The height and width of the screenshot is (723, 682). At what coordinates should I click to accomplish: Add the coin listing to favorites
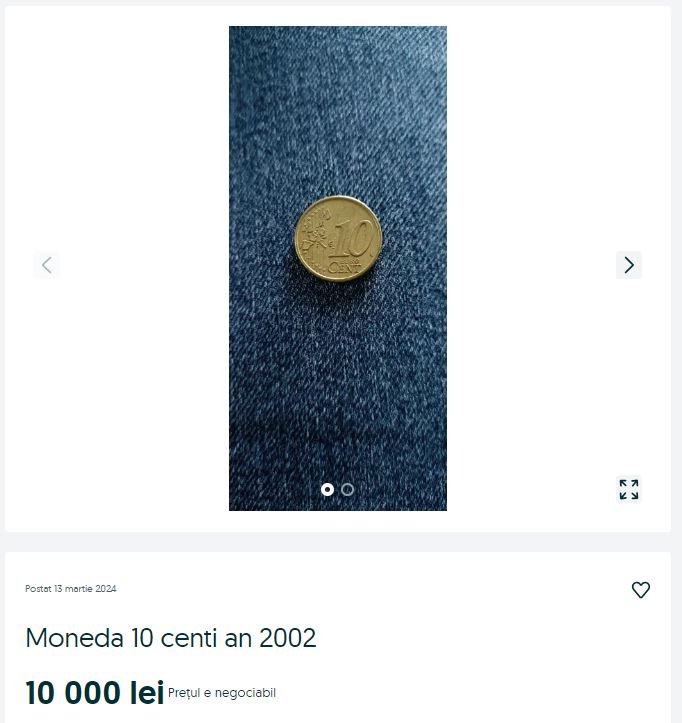640,590
